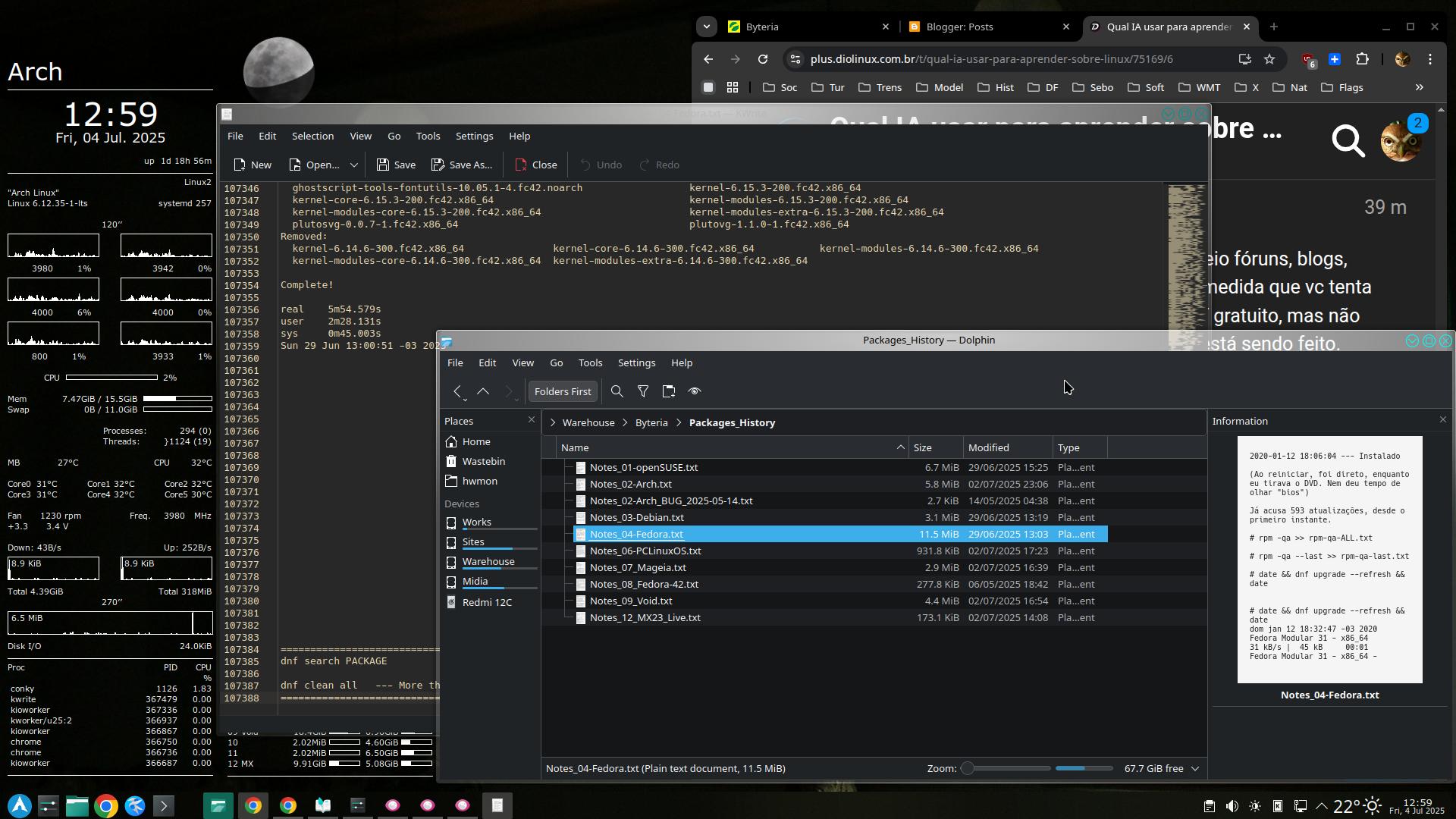
Task: Open a new Chrome tab
Action: [x=1273, y=27]
